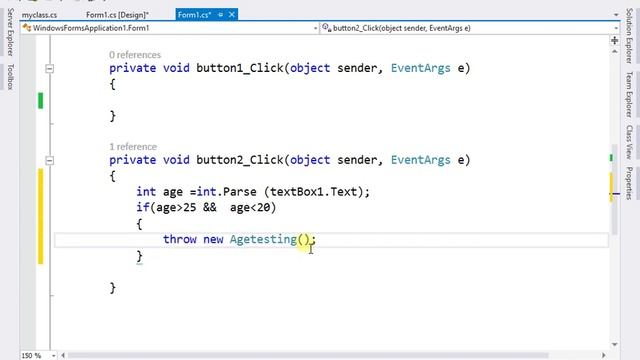Image resolution: width=640 pixels, height=360 pixels.
Task: Open the Team Explorer side panel
Action: (629, 95)
